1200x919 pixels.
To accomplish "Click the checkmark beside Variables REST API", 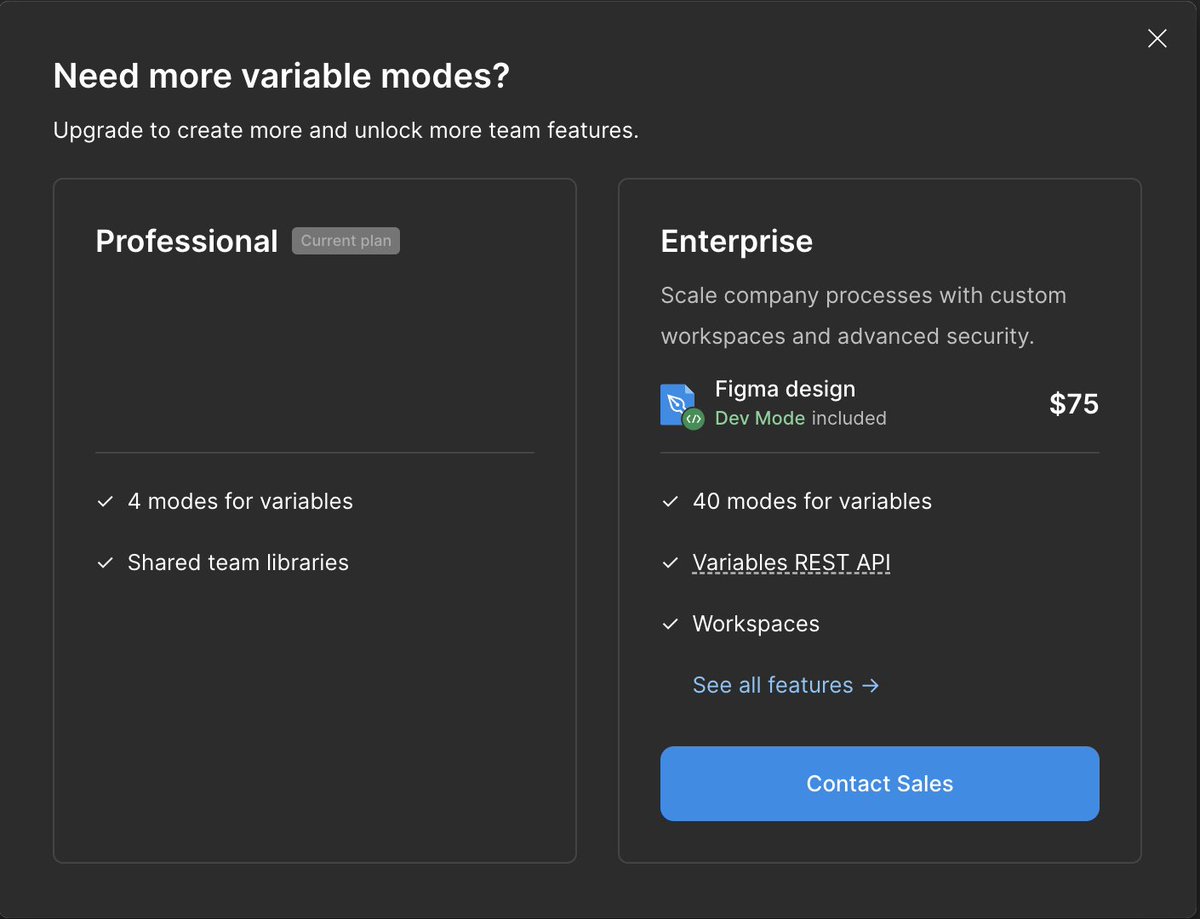I will tap(670, 564).
